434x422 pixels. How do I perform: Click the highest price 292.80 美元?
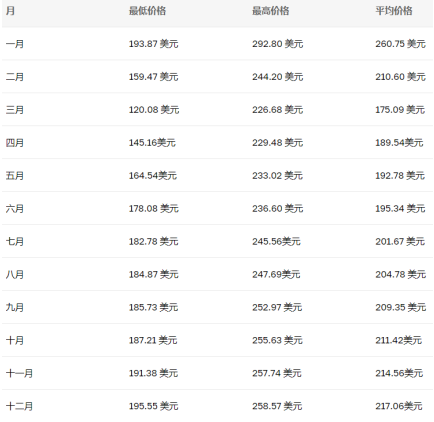(278, 44)
